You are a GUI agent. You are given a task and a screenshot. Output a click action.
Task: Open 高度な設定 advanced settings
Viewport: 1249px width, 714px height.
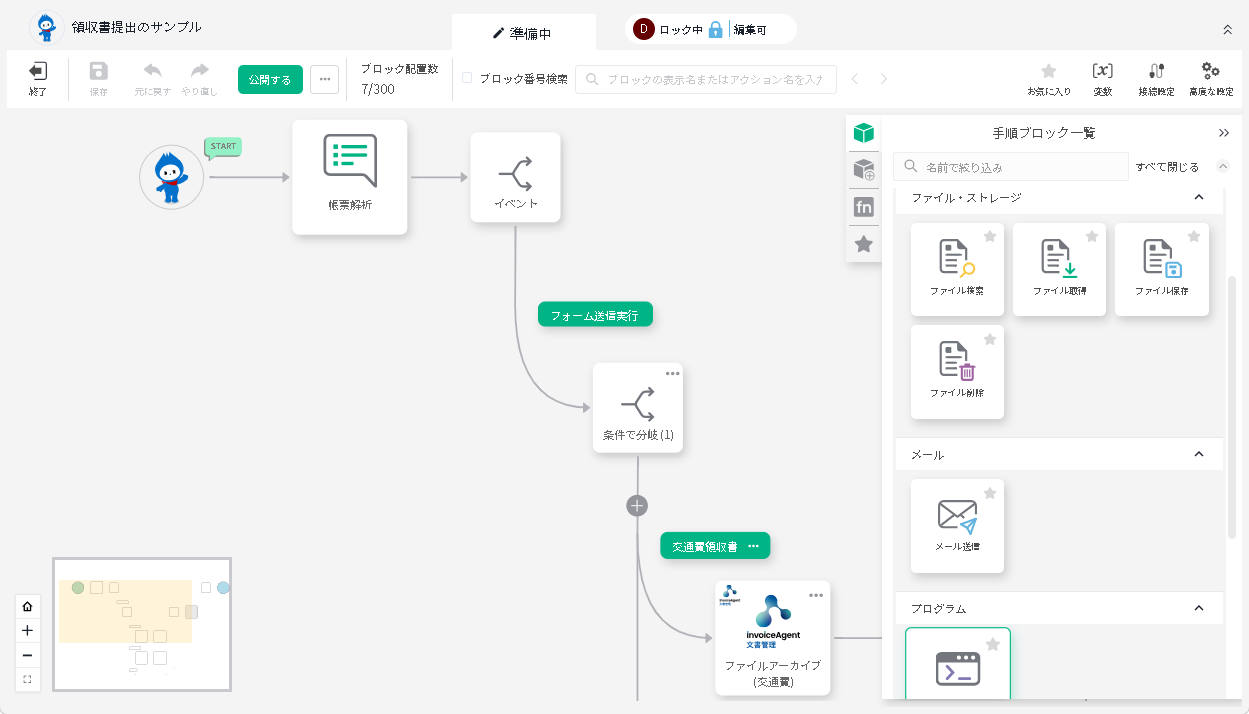(1210, 72)
